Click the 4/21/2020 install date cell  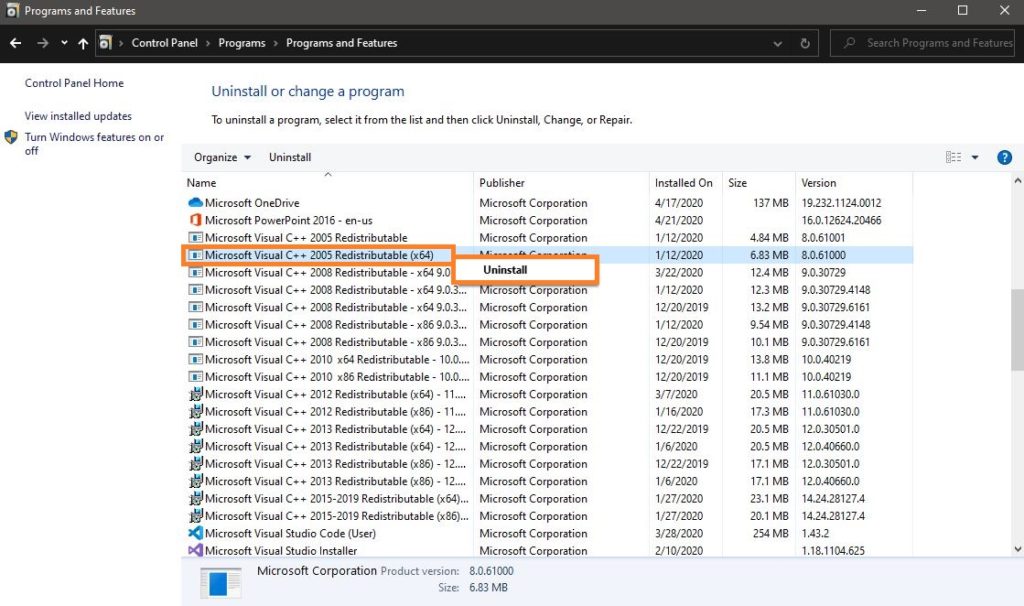coord(679,220)
